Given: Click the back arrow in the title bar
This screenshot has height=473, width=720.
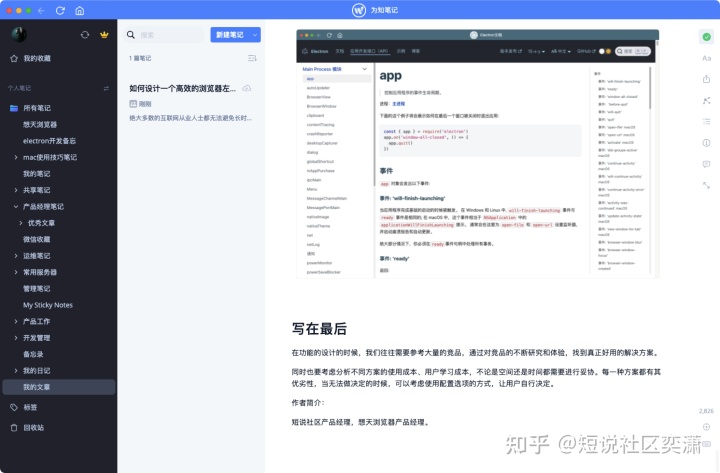Looking at the screenshot, I should [41, 10].
